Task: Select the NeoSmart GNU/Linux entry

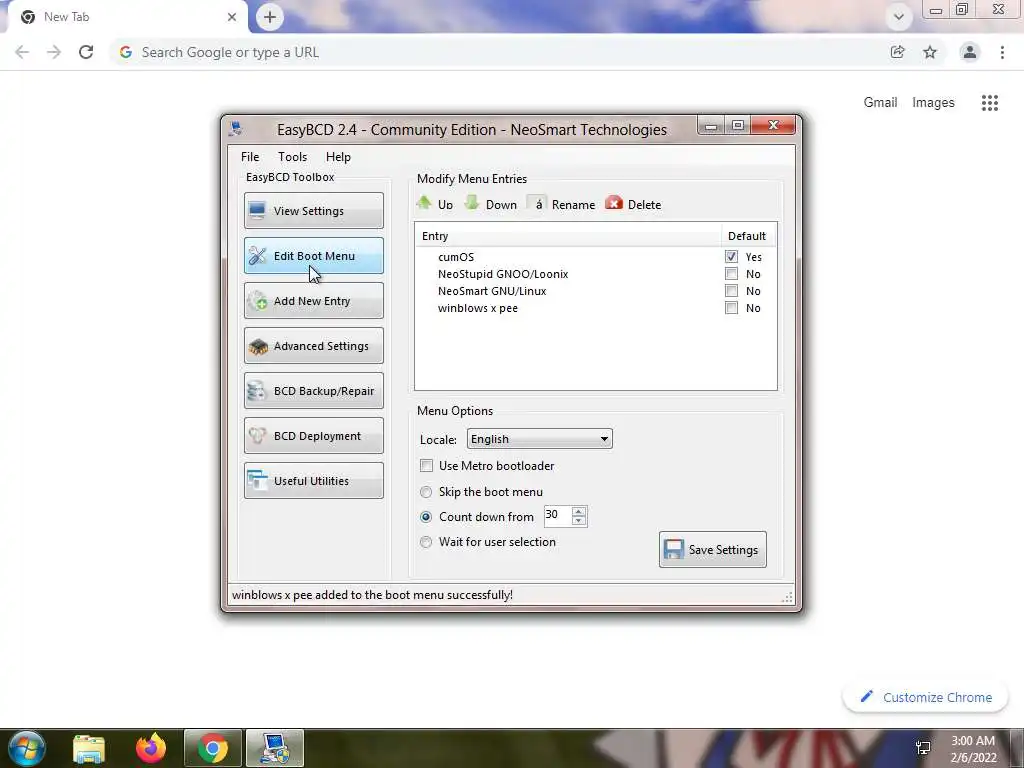Action: point(596,291)
